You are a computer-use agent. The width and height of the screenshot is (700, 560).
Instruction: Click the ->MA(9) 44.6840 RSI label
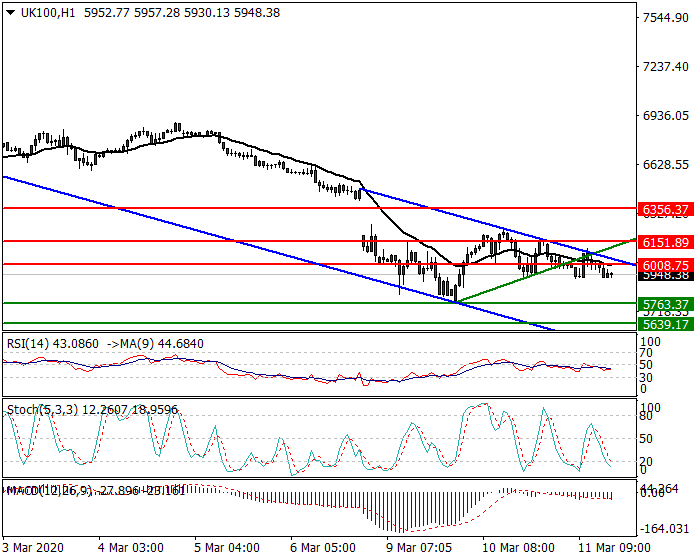pyautogui.click(x=155, y=344)
